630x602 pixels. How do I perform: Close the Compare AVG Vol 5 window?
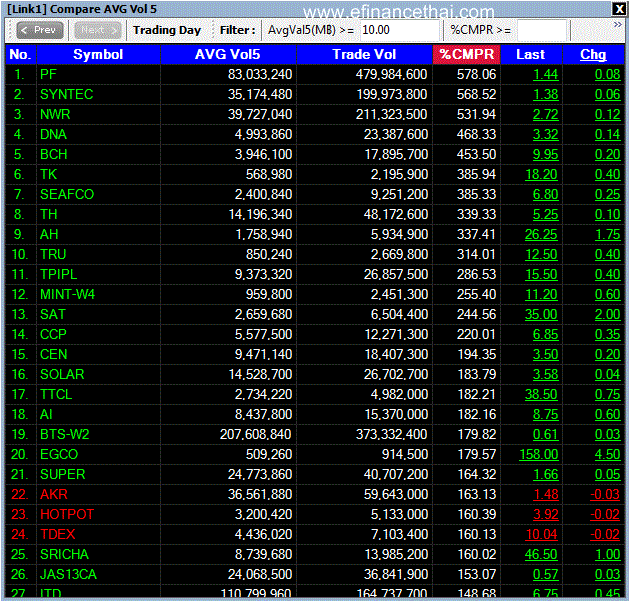[618, 9]
